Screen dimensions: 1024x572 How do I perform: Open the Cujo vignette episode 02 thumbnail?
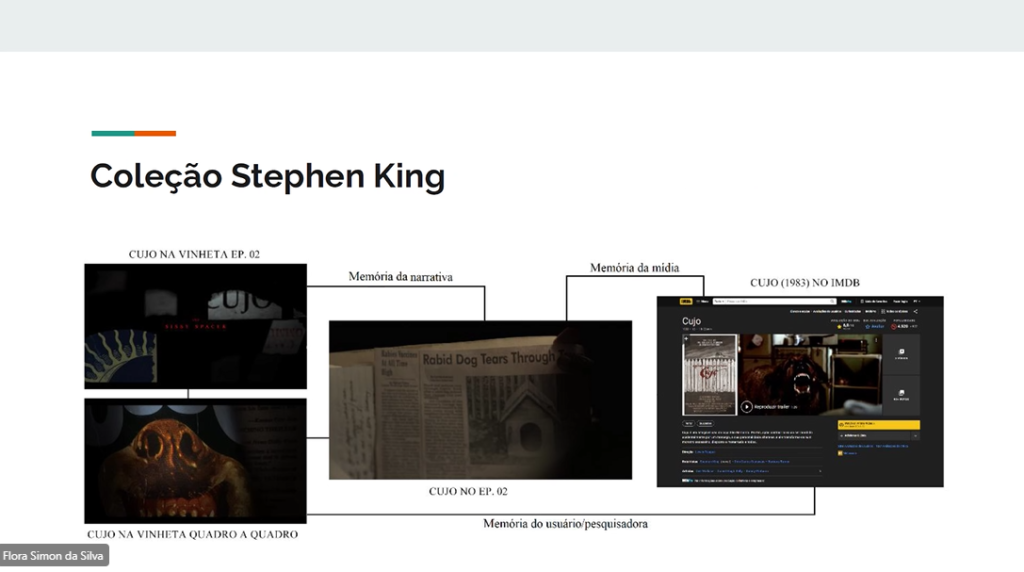tap(195, 326)
